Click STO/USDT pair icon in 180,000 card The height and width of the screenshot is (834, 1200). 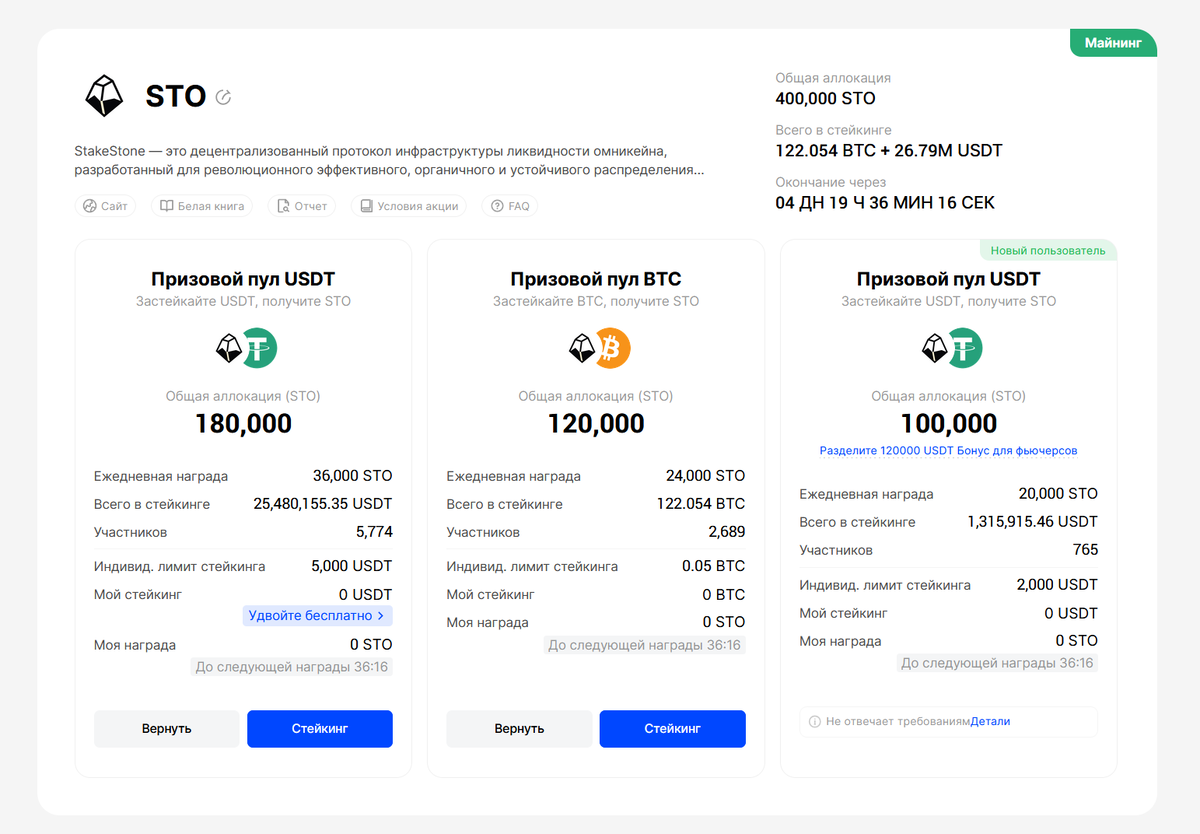coord(246,348)
